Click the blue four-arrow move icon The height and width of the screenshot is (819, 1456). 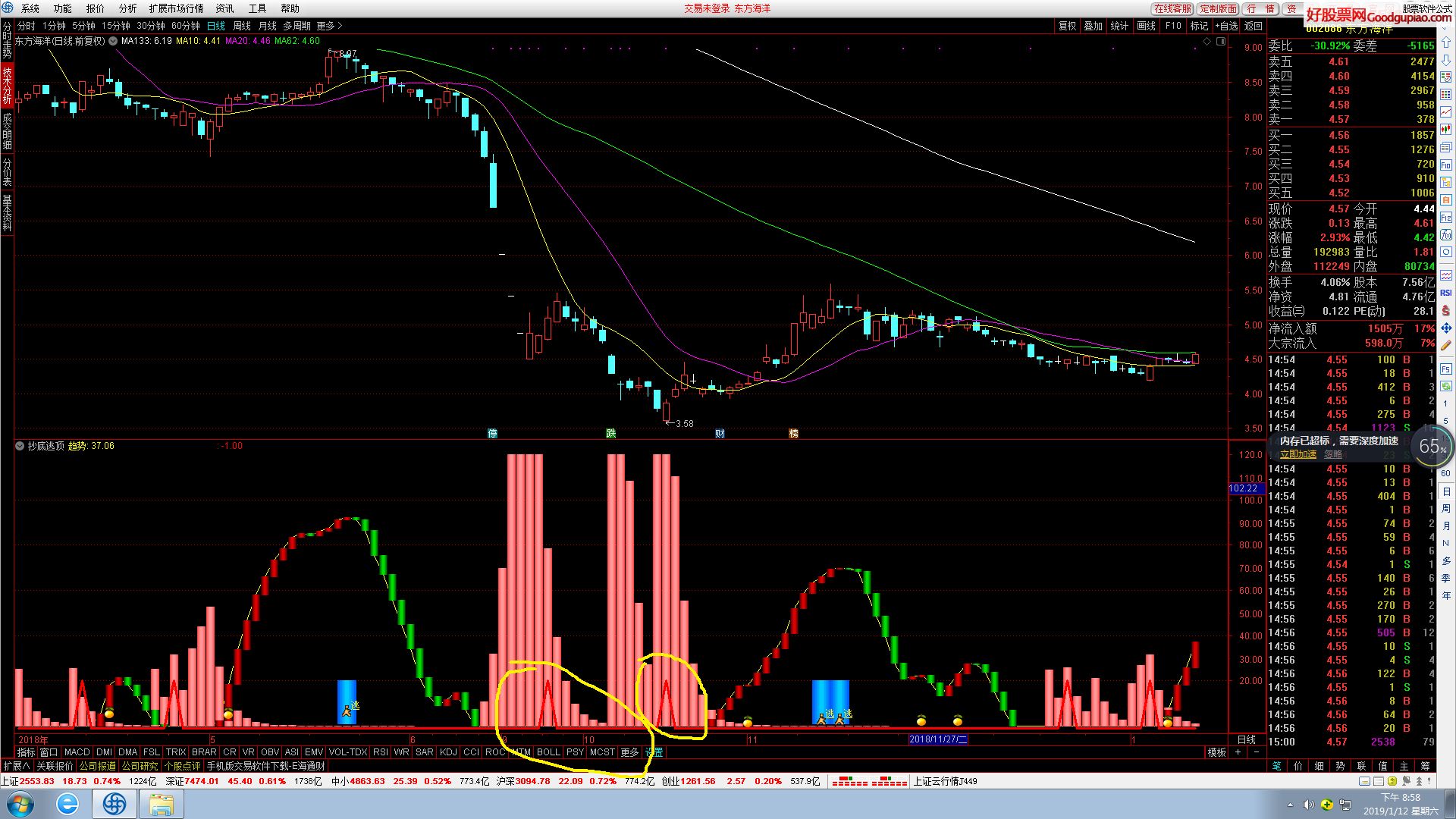pos(1446,328)
